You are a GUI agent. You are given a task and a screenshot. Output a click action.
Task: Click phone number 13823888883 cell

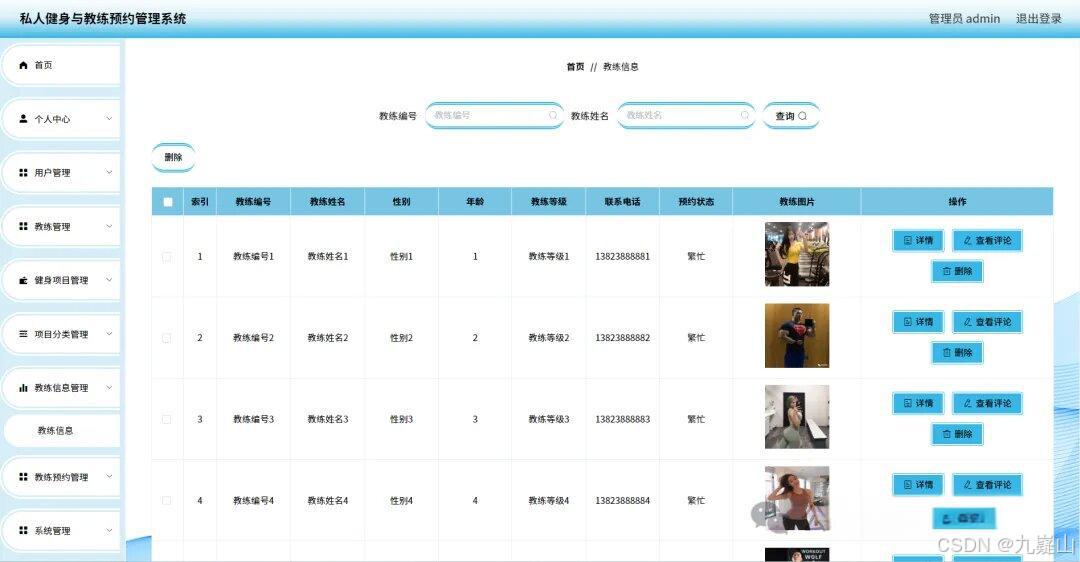click(x=623, y=419)
